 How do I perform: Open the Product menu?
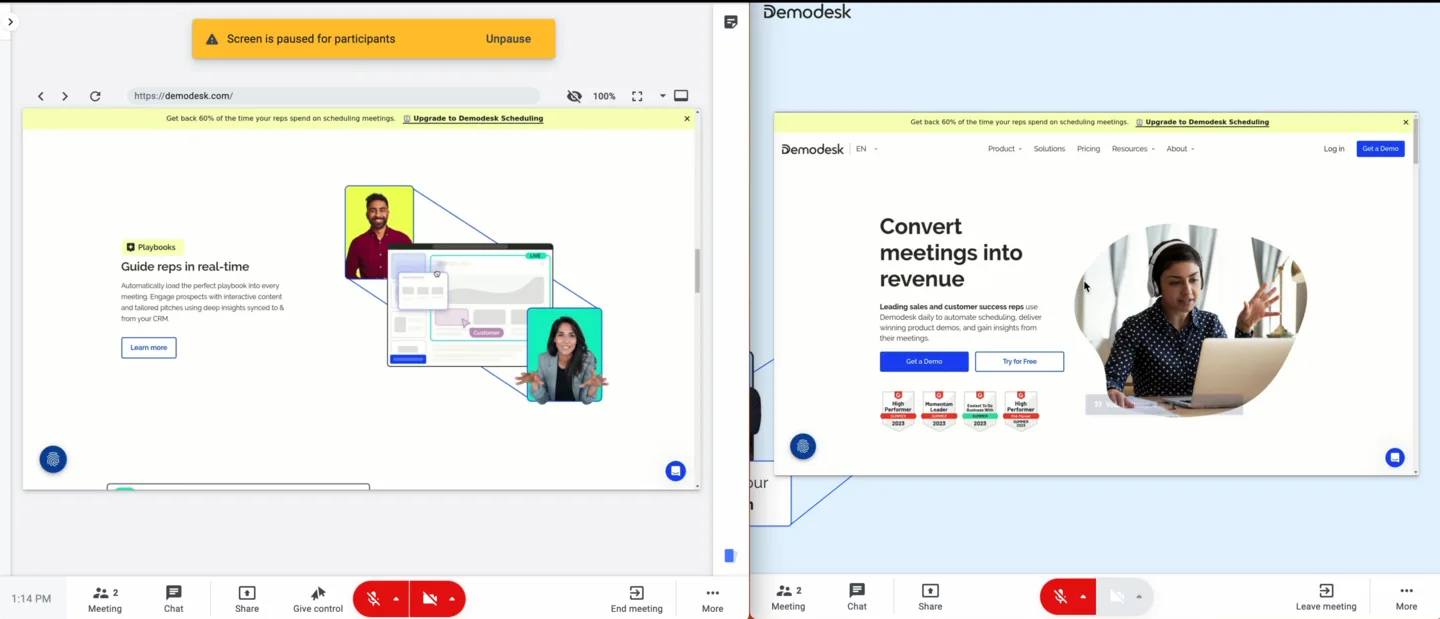1005,149
